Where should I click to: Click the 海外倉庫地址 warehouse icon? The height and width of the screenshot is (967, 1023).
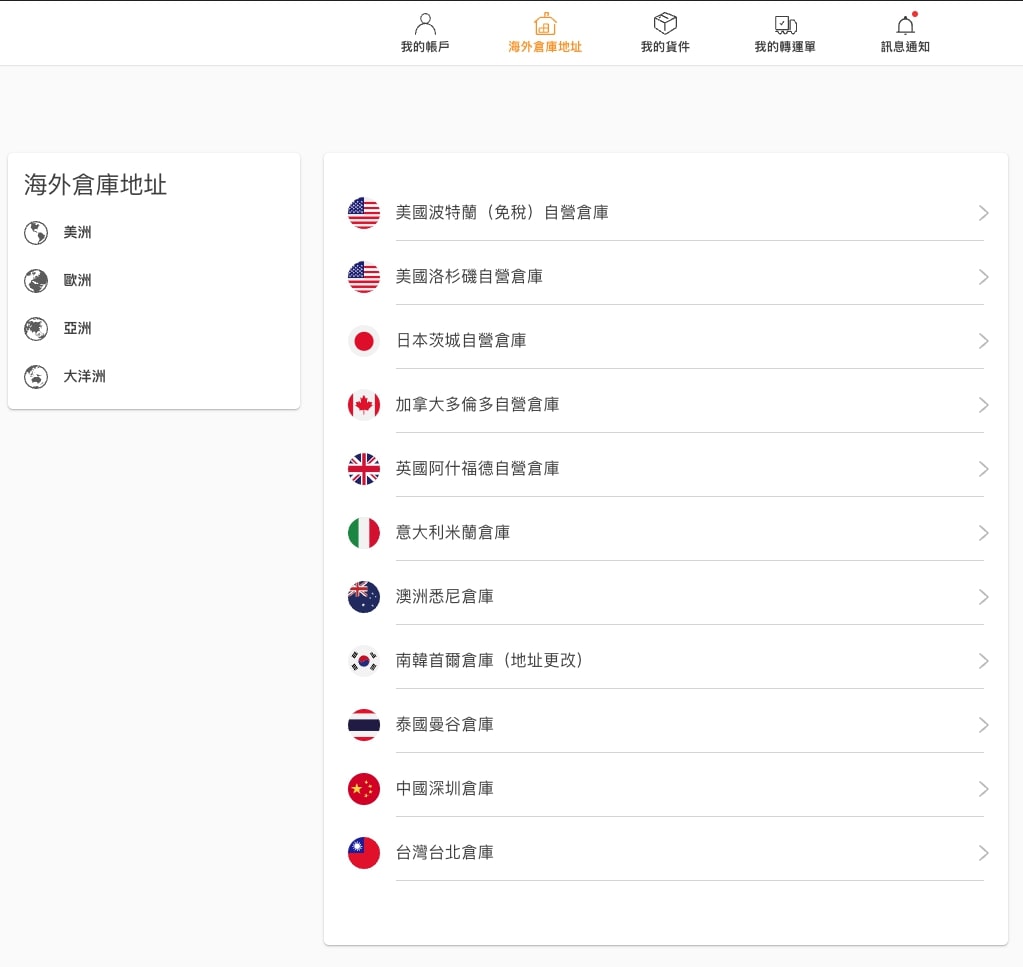[x=545, y=24]
